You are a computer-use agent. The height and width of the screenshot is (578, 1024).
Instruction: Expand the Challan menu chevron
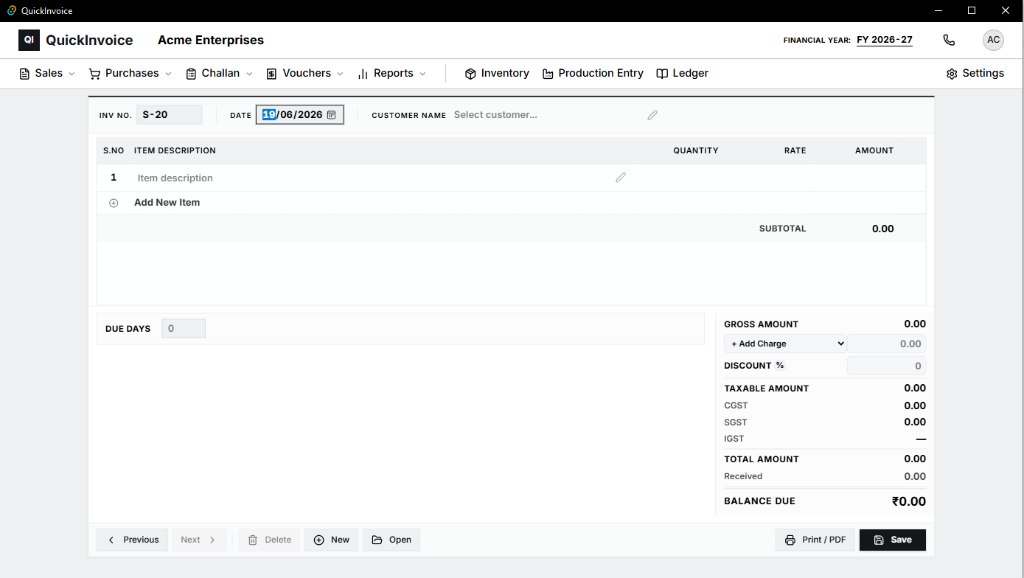[249, 74]
